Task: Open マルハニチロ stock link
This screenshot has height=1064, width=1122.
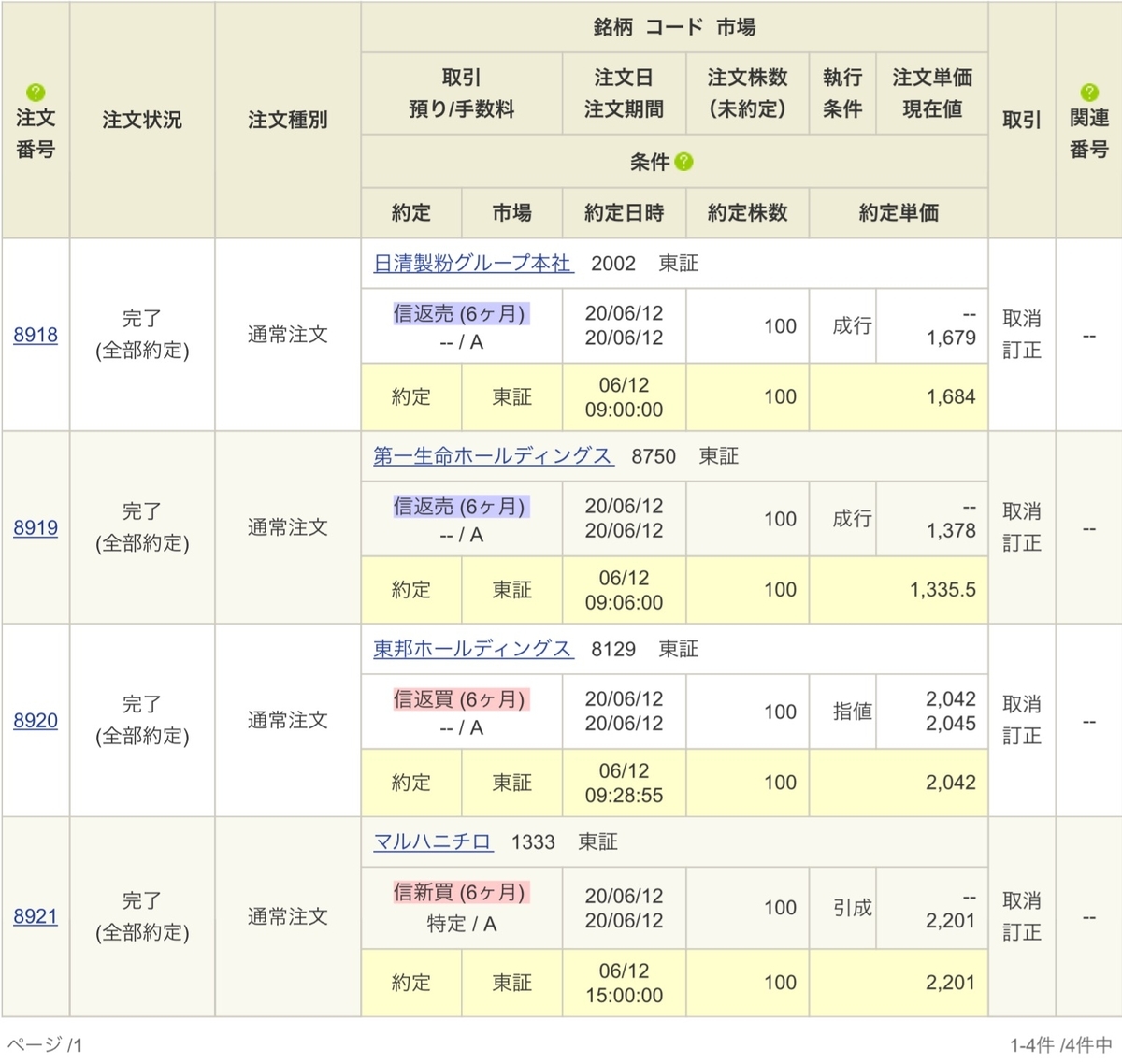Action: coord(433,841)
